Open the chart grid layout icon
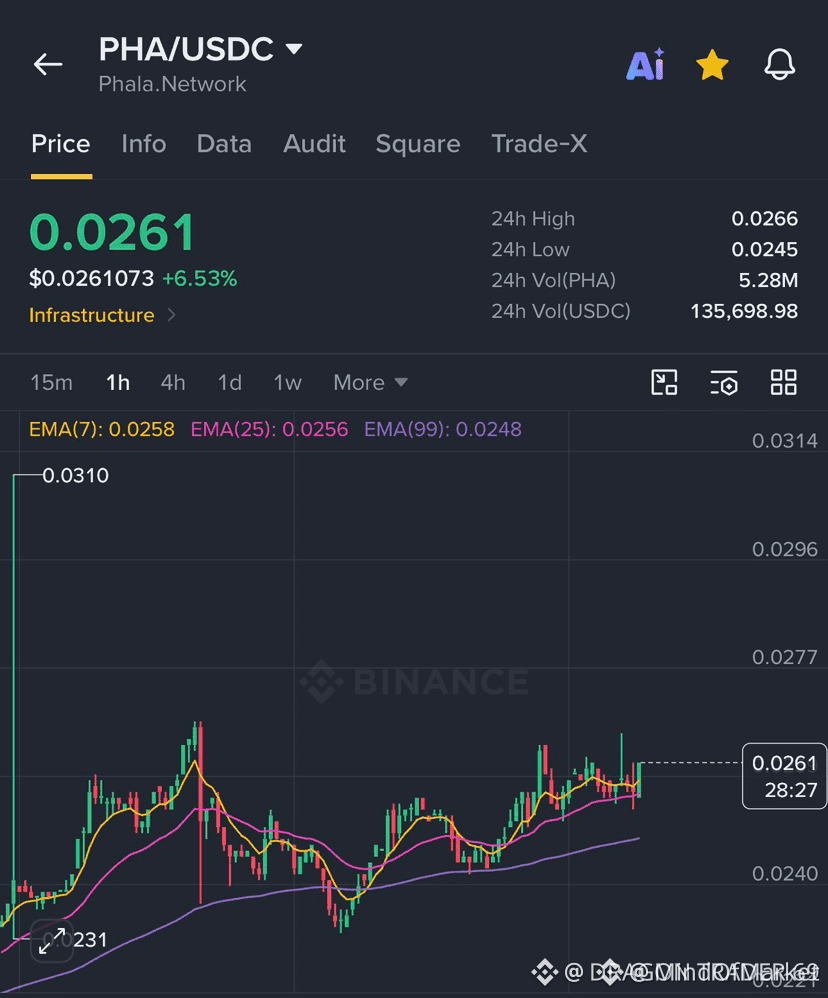The height and width of the screenshot is (998, 828). point(783,383)
